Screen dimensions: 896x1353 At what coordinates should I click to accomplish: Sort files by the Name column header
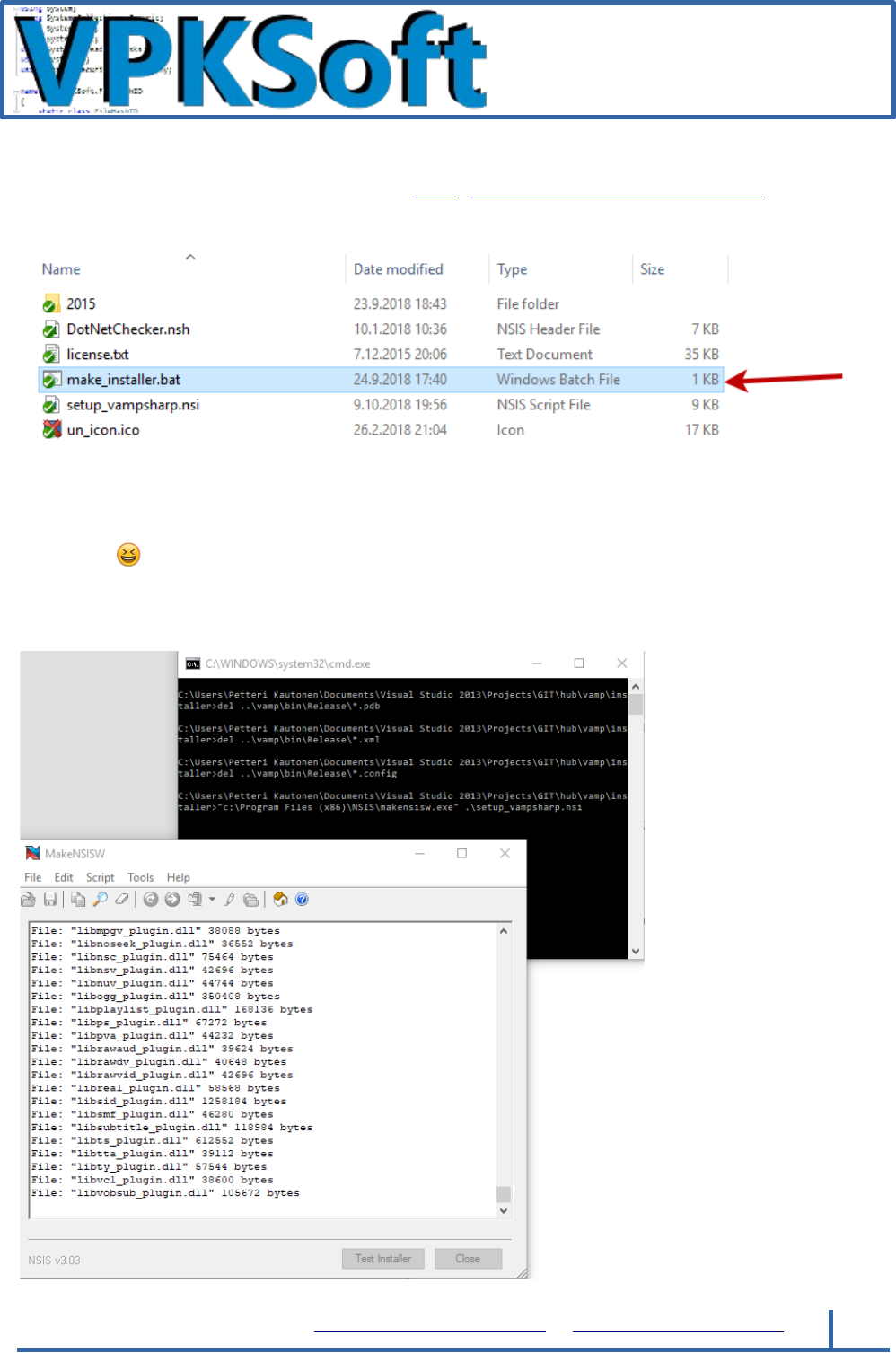click(61, 269)
